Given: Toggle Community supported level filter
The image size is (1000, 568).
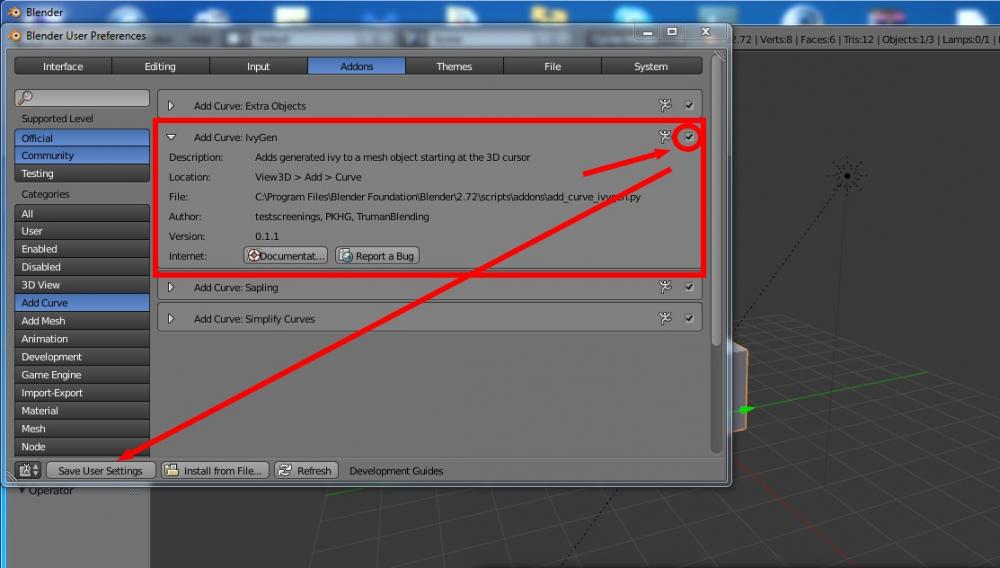Looking at the screenshot, I should click(x=82, y=156).
